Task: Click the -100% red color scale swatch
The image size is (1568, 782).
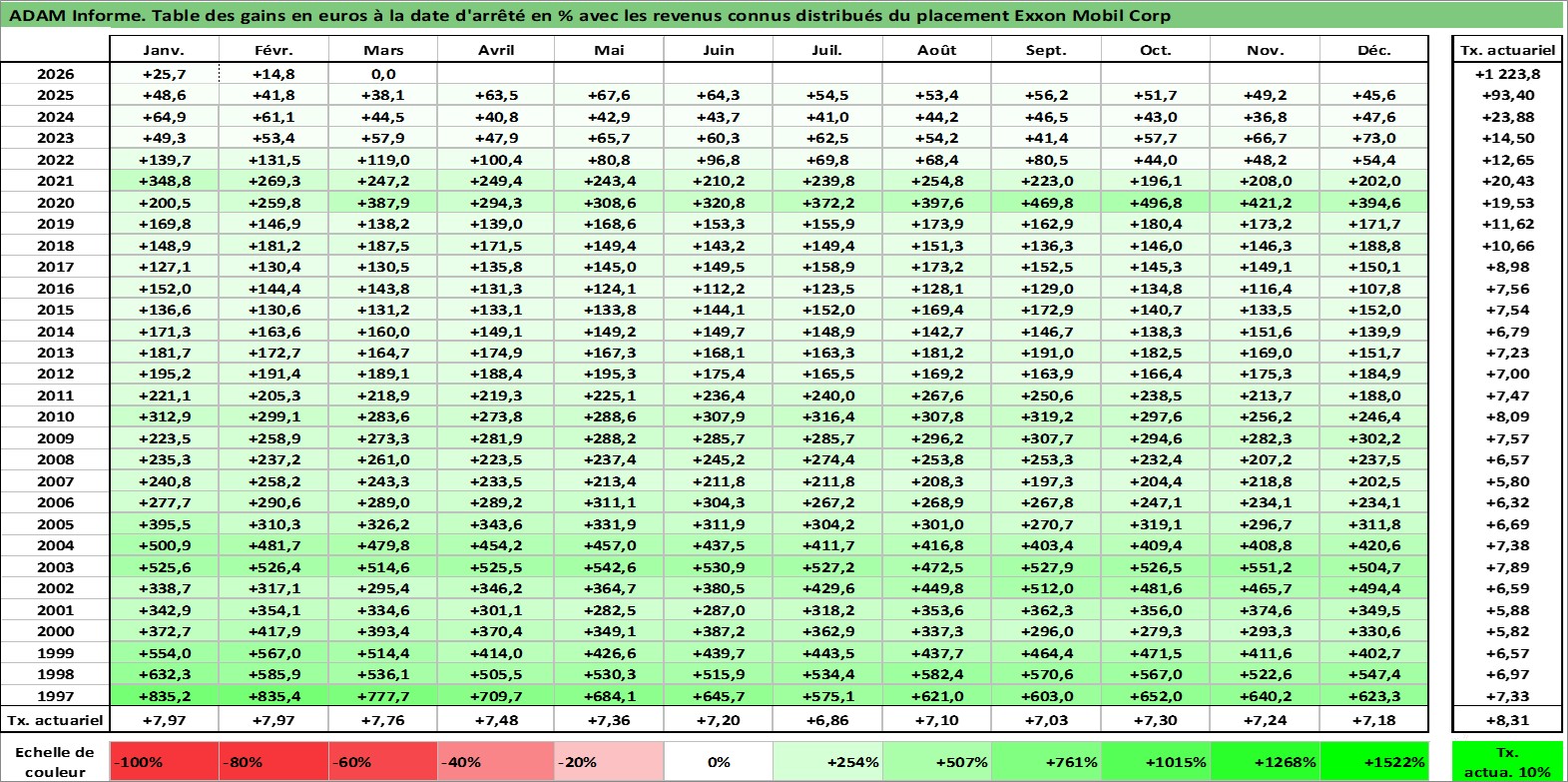Action: click(164, 762)
